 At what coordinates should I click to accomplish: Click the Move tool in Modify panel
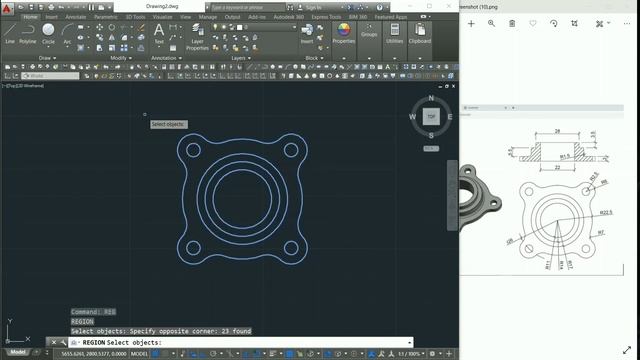100,27
